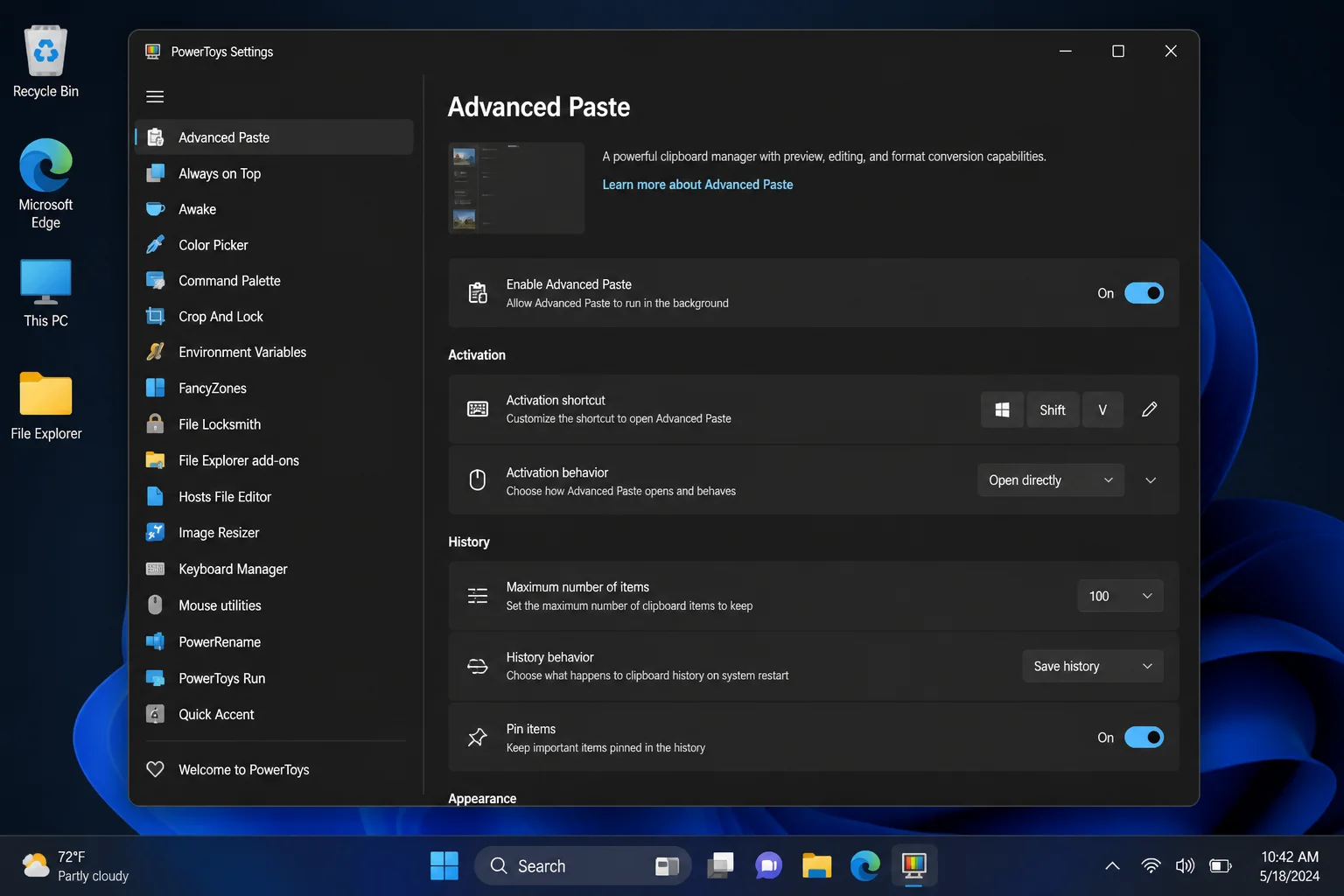
Task: Click the Color Picker eyedropper icon
Action: coord(156,245)
